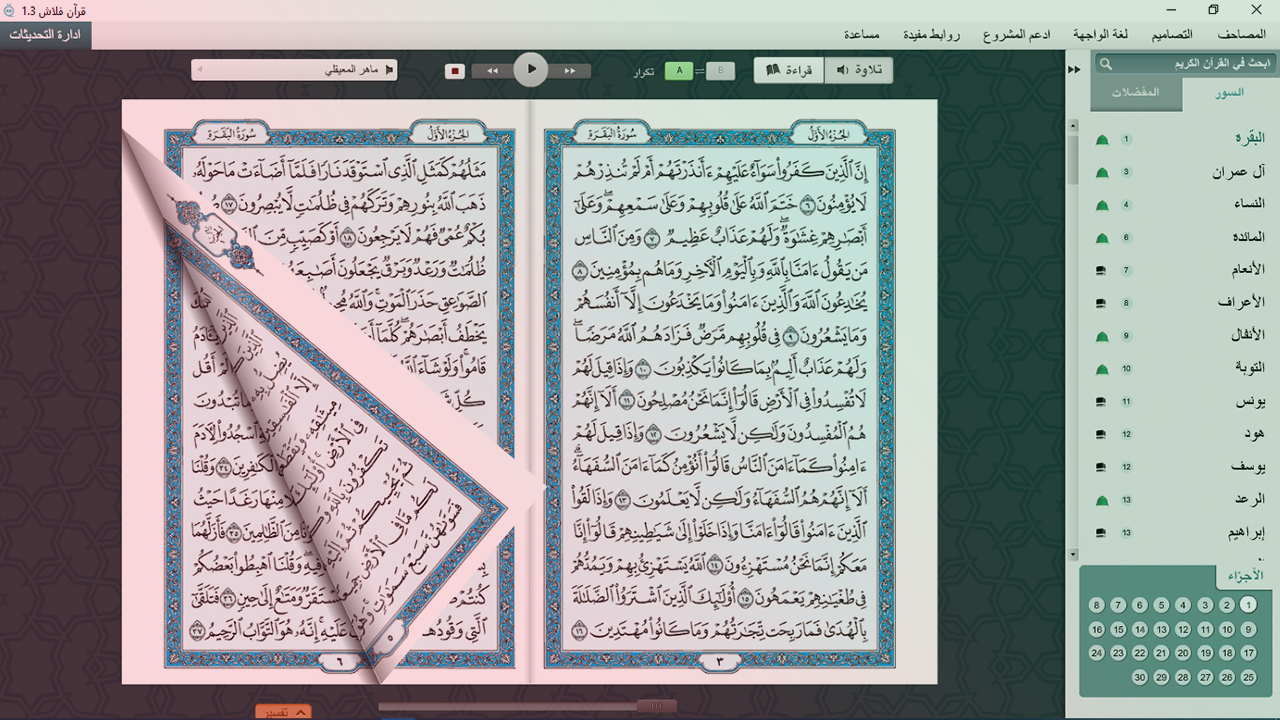1280x720 pixels.
Task: Jump to juz 25
Action: pyautogui.click(x=1248, y=677)
